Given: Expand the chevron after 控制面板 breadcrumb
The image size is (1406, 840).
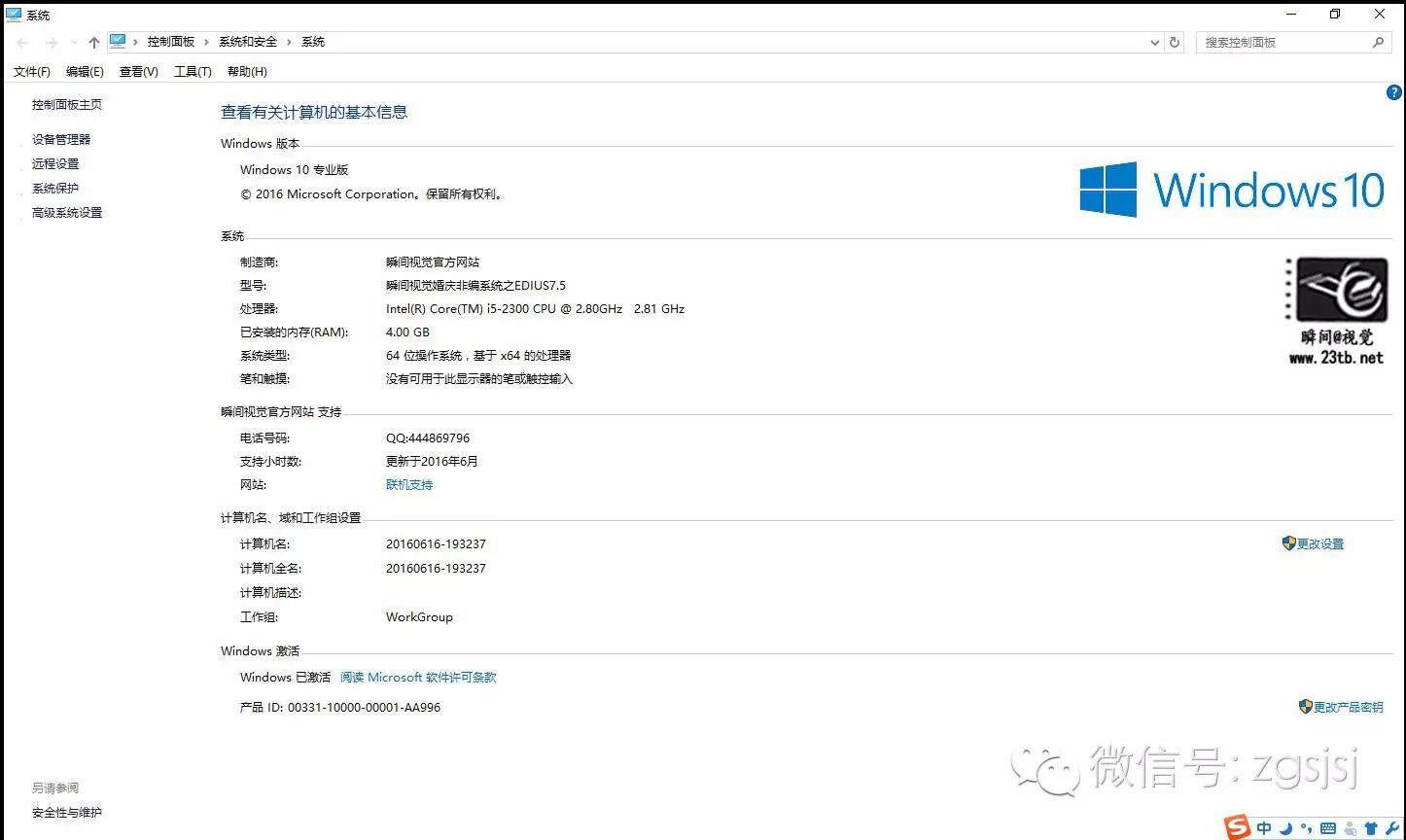Looking at the screenshot, I should [207, 42].
